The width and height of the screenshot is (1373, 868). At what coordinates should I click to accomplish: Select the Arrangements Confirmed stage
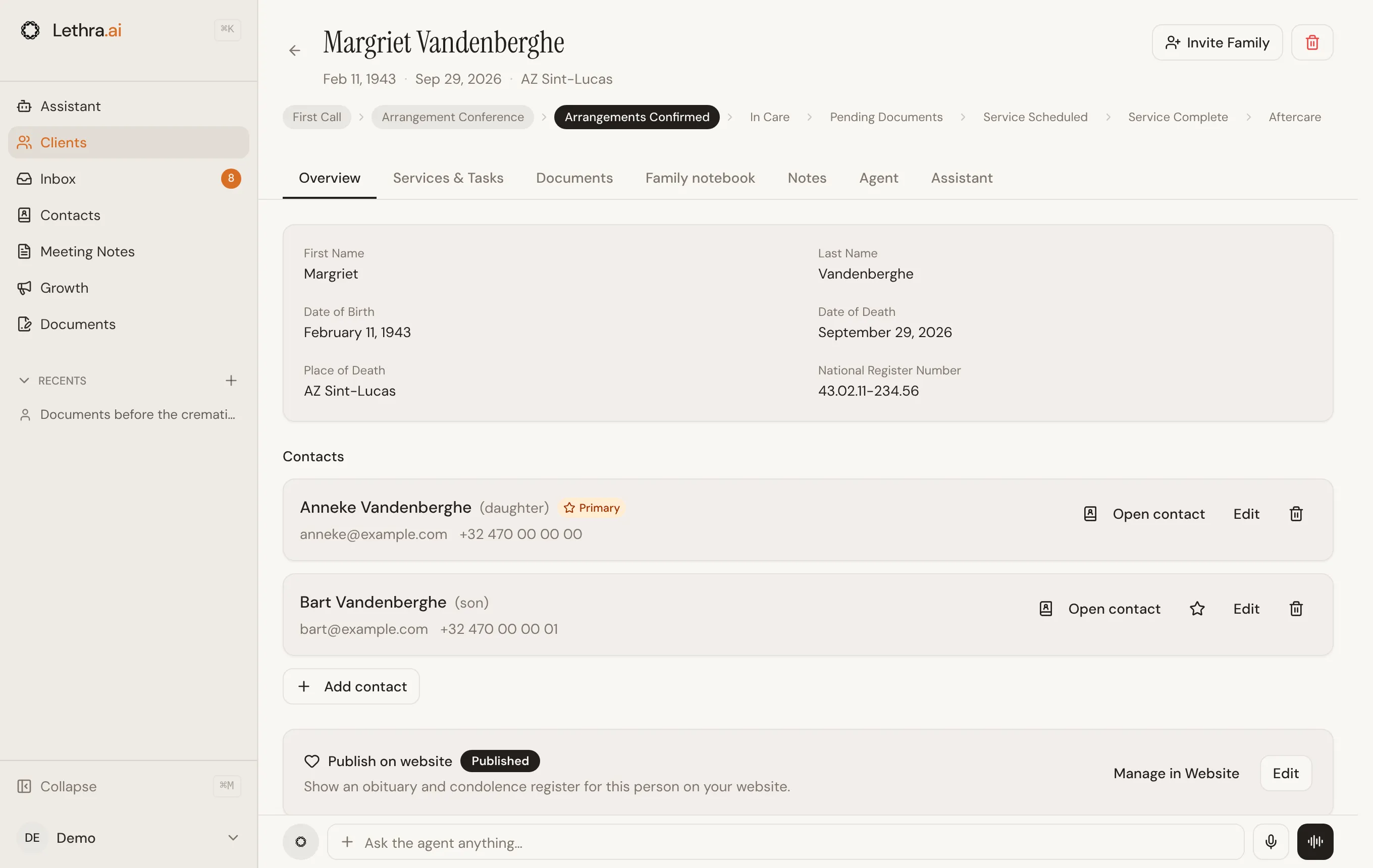(x=637, y=117)
